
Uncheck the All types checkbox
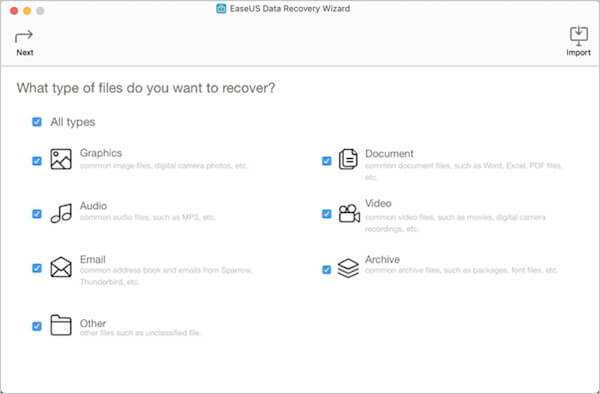[37, 122]
